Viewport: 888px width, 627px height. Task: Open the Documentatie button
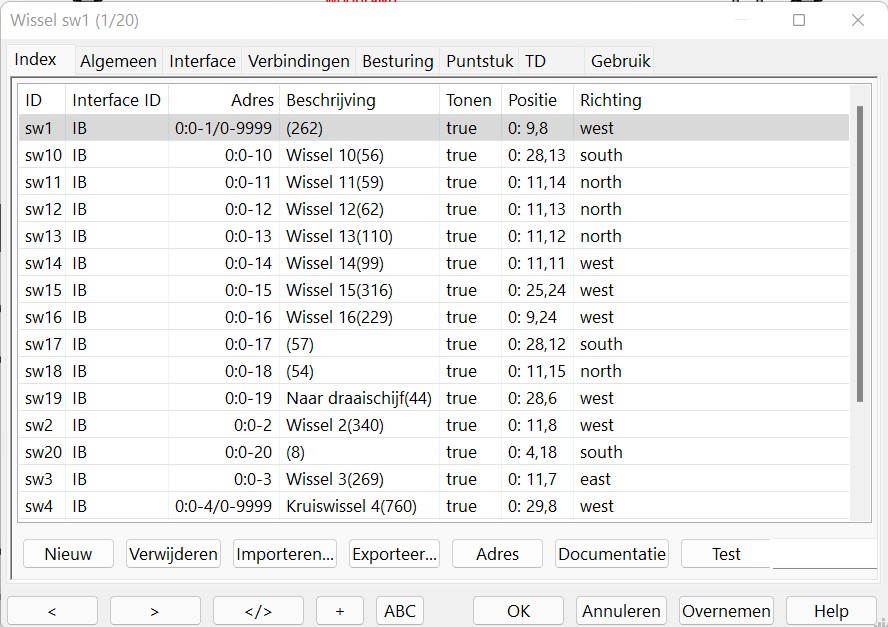click(612, 554)
